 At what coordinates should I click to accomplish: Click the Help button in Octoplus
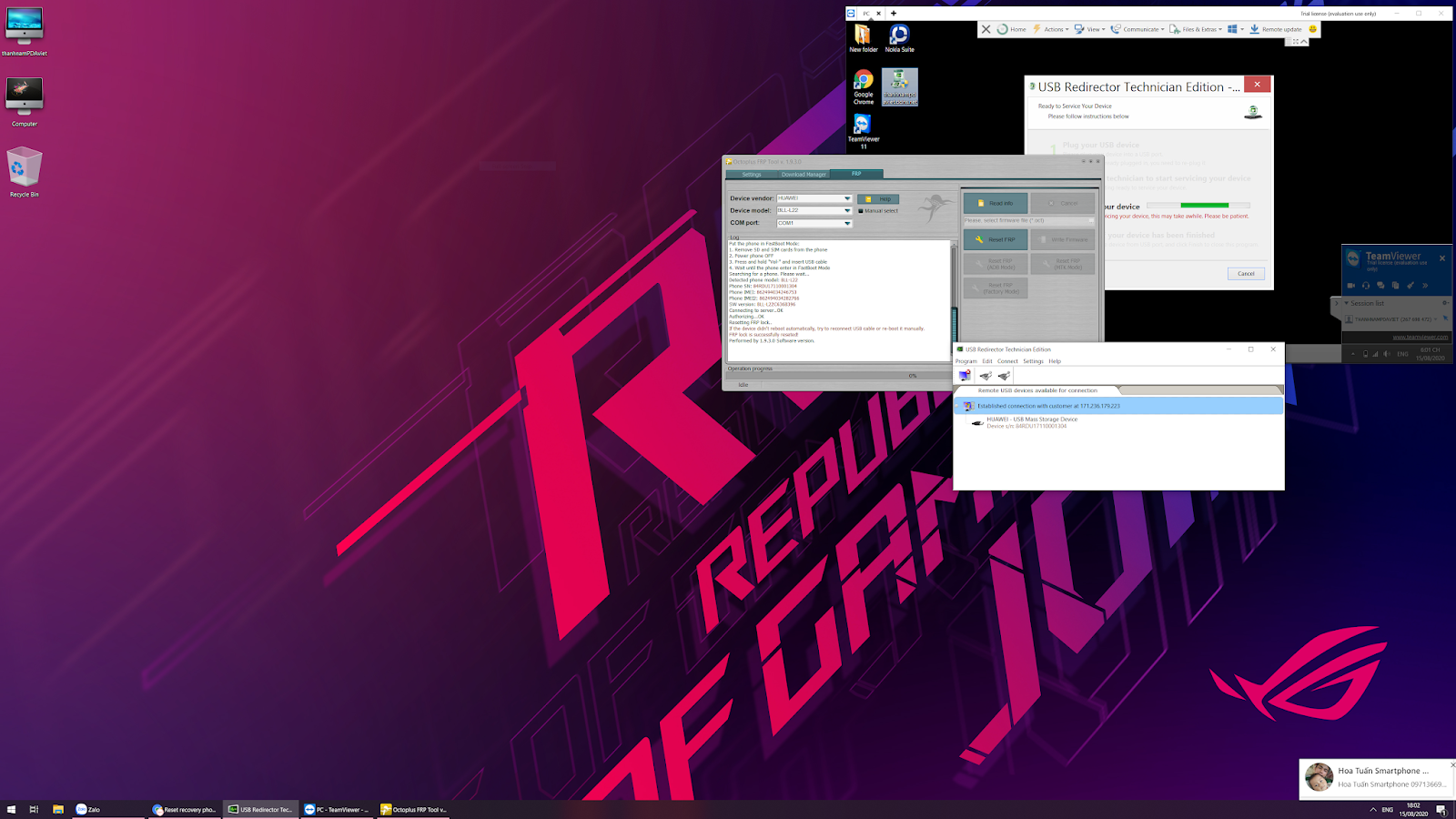(878, 198)
